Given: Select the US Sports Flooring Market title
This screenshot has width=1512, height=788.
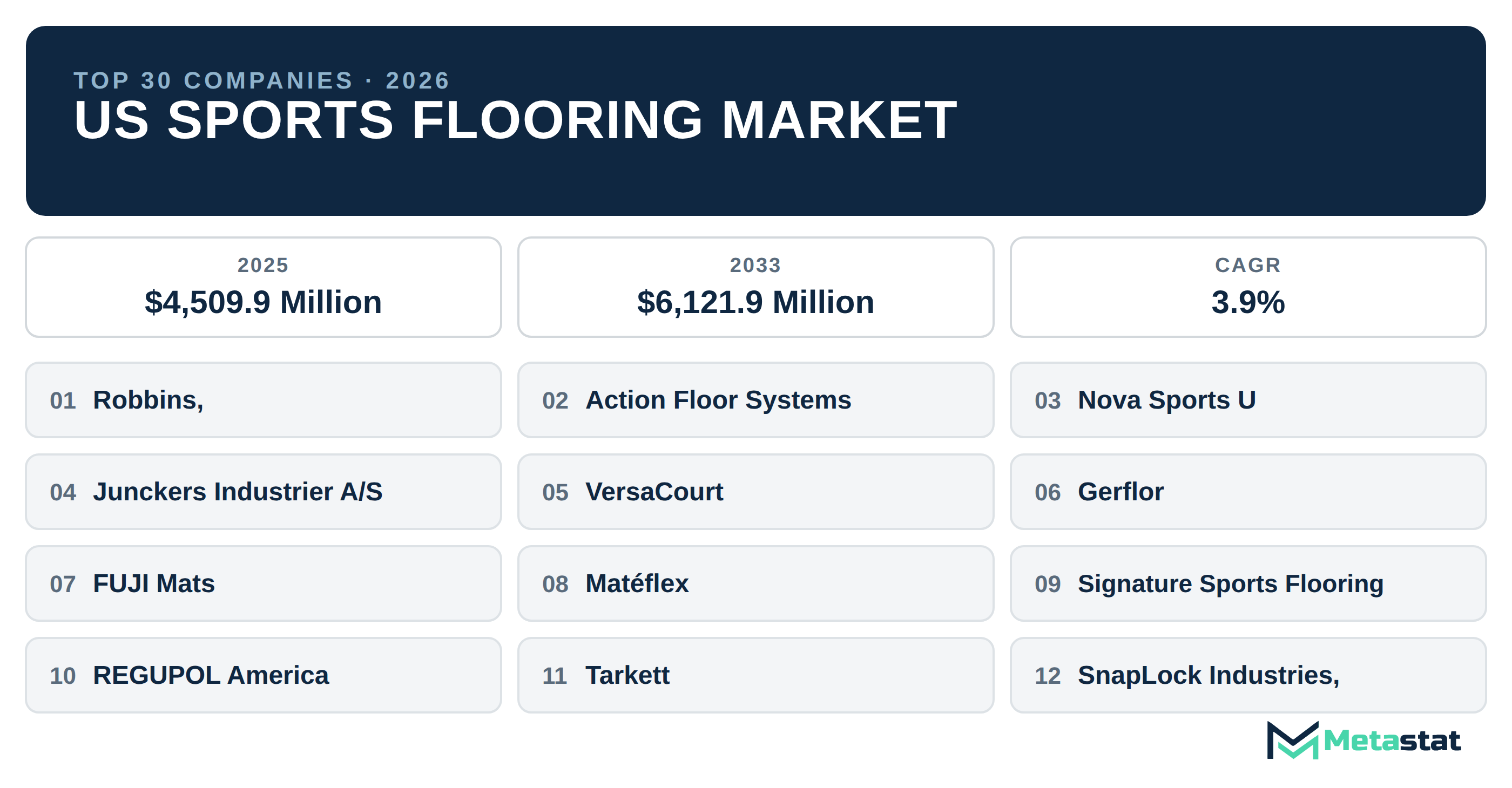Looking at the screenshot, I should point(515,120).
